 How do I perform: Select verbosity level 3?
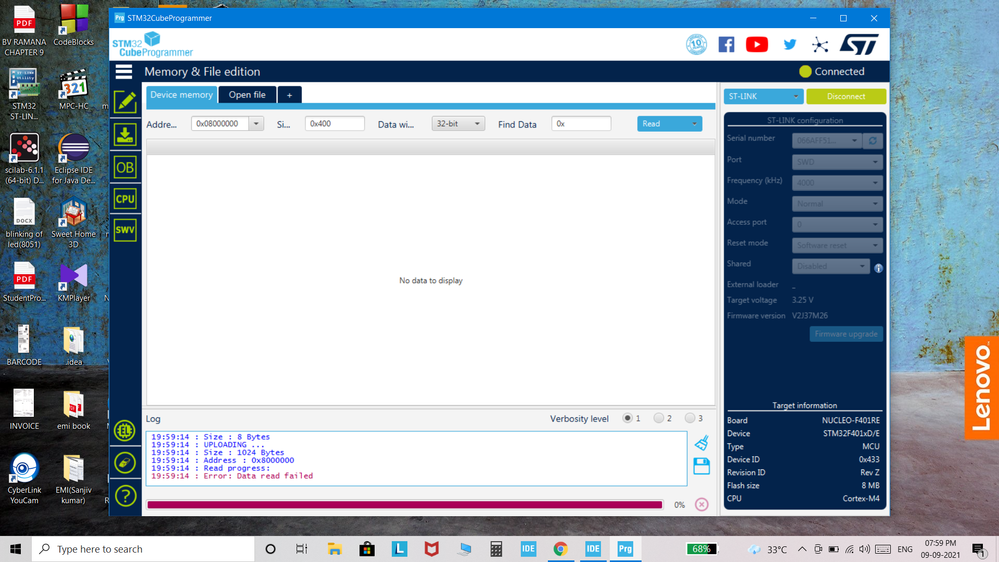point(690,418)
